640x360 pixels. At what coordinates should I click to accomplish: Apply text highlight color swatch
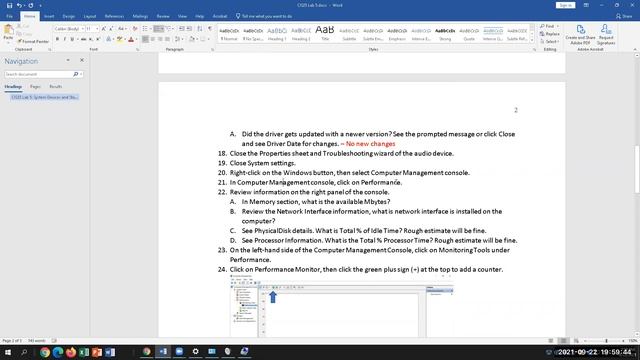pyautogui.click(x=119, y=39)
